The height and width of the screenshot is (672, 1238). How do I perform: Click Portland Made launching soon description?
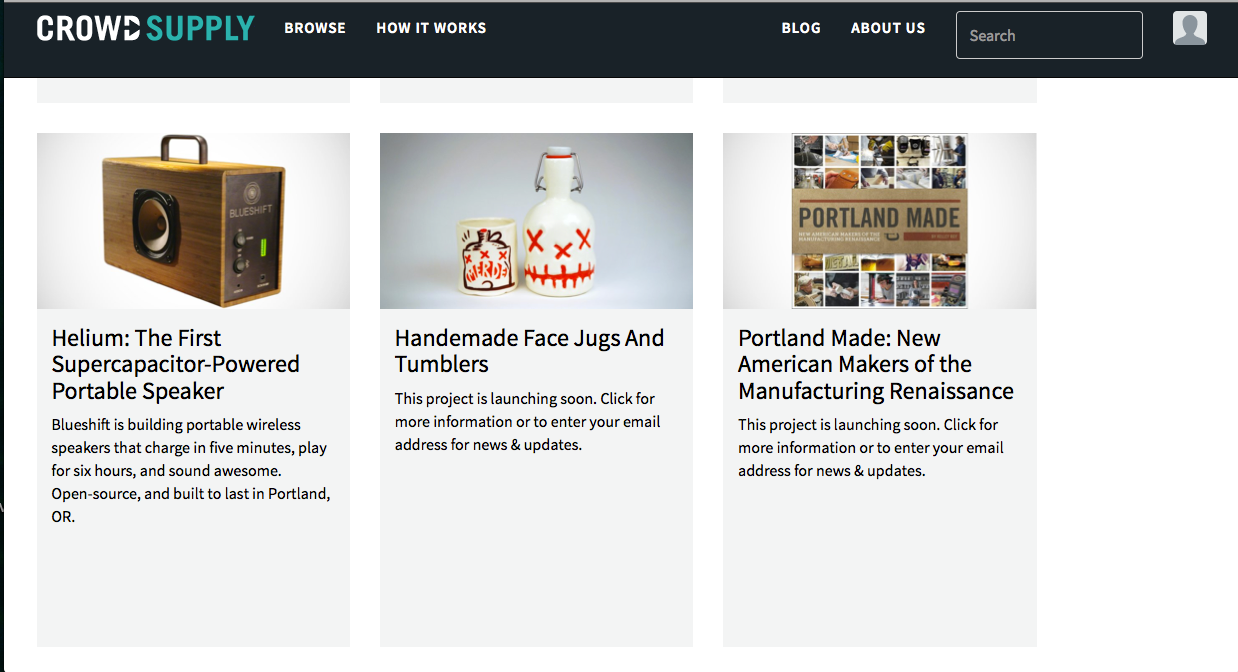[871, 447]
